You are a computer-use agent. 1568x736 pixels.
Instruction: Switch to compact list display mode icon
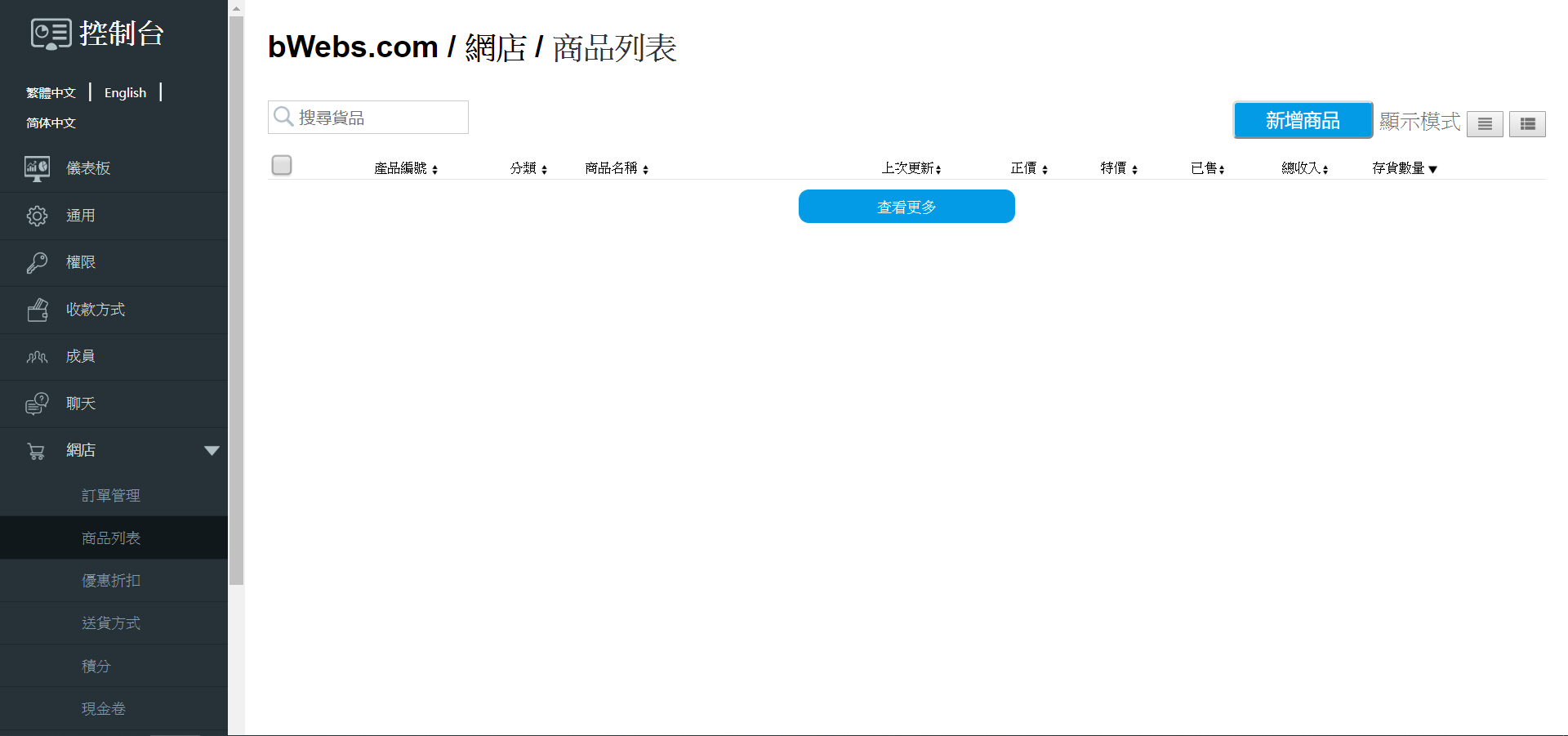point(1484,124)
